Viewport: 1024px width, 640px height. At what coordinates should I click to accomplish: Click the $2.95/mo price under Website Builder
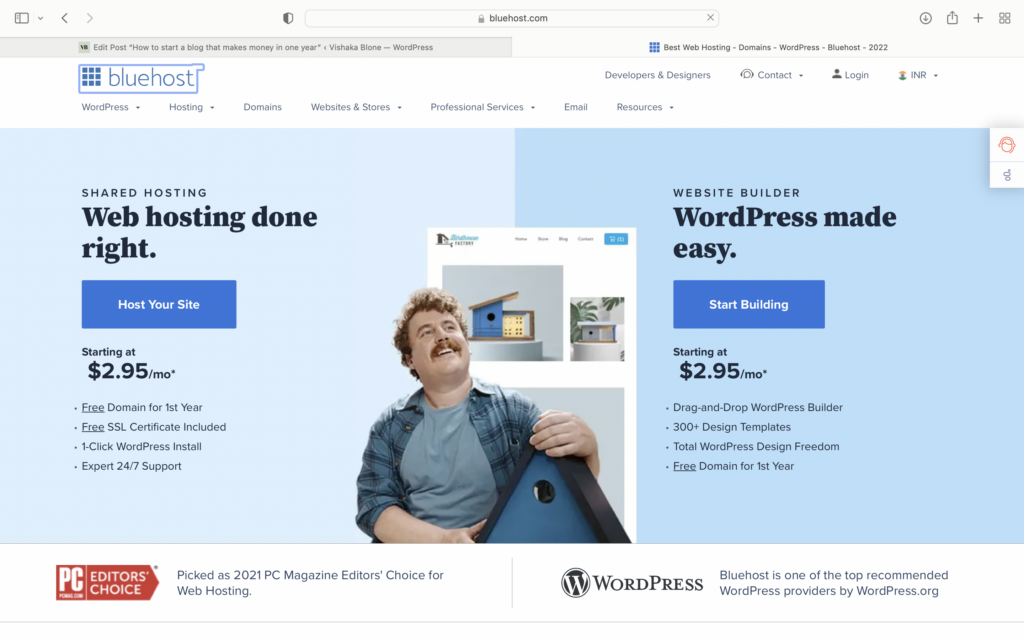tap(723, 372)
